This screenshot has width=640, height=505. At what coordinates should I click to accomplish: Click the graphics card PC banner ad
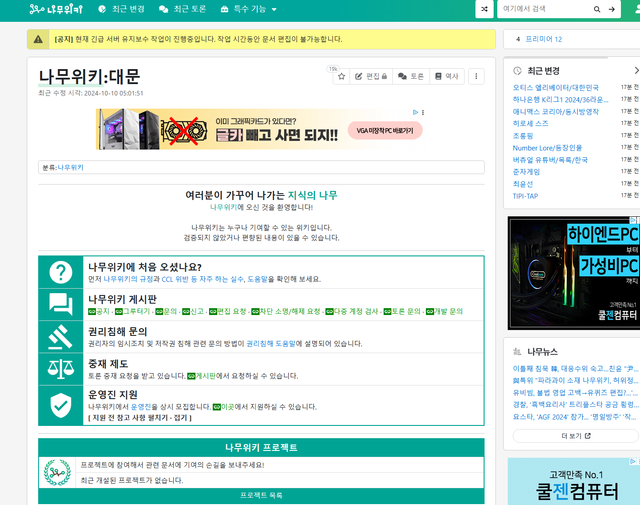pyautogui.click(x=259, y=129)
